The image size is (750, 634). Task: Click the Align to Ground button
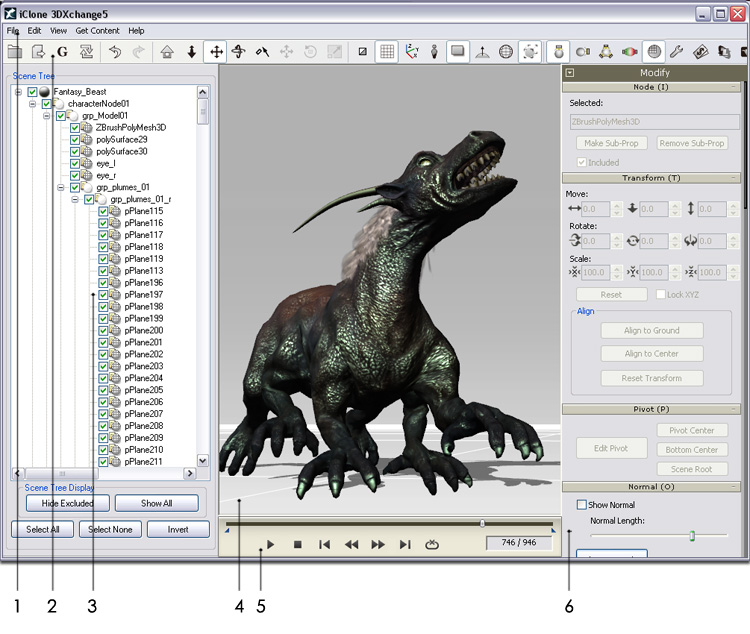652,330
